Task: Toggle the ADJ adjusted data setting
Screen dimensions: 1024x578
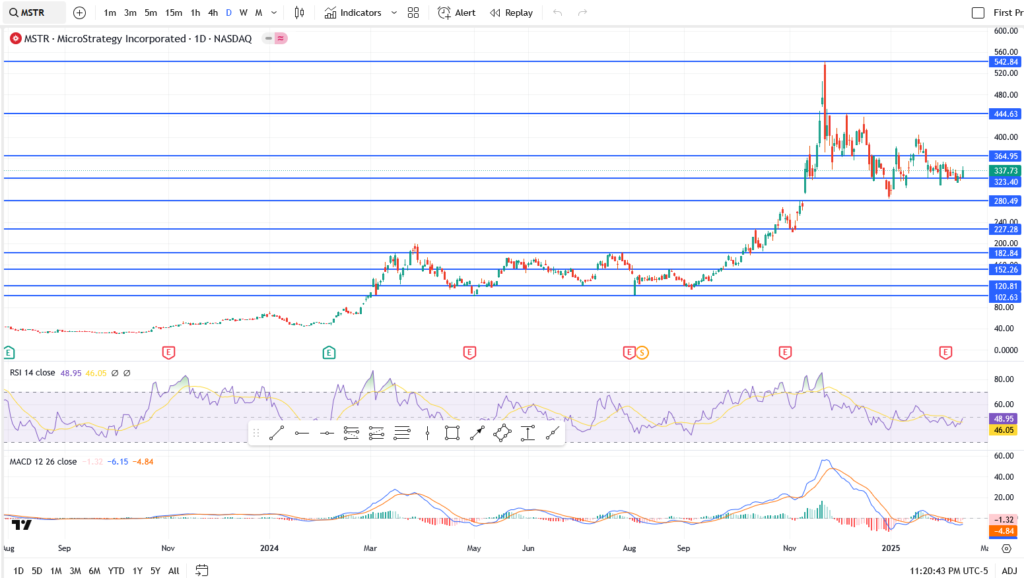Action: click(x=1009, y=570)
